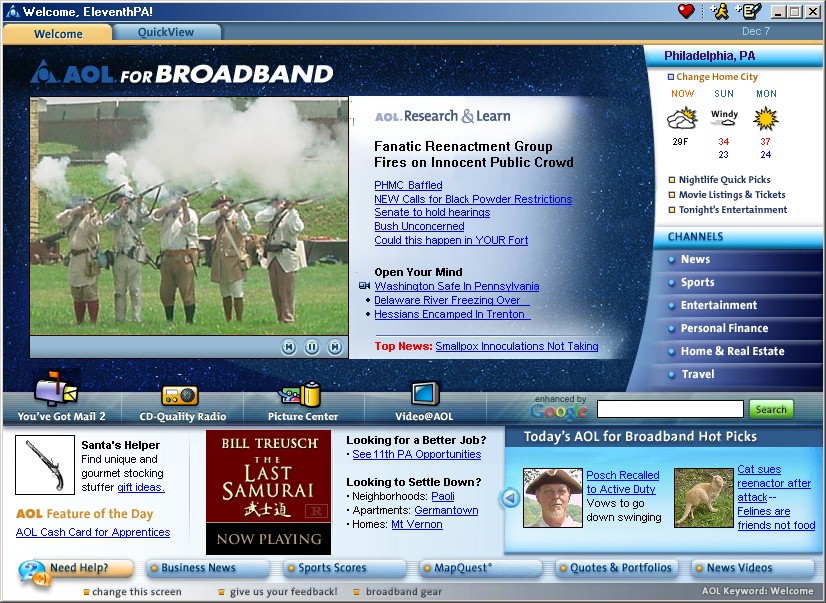Click give us your feedback!

(283, 592)
